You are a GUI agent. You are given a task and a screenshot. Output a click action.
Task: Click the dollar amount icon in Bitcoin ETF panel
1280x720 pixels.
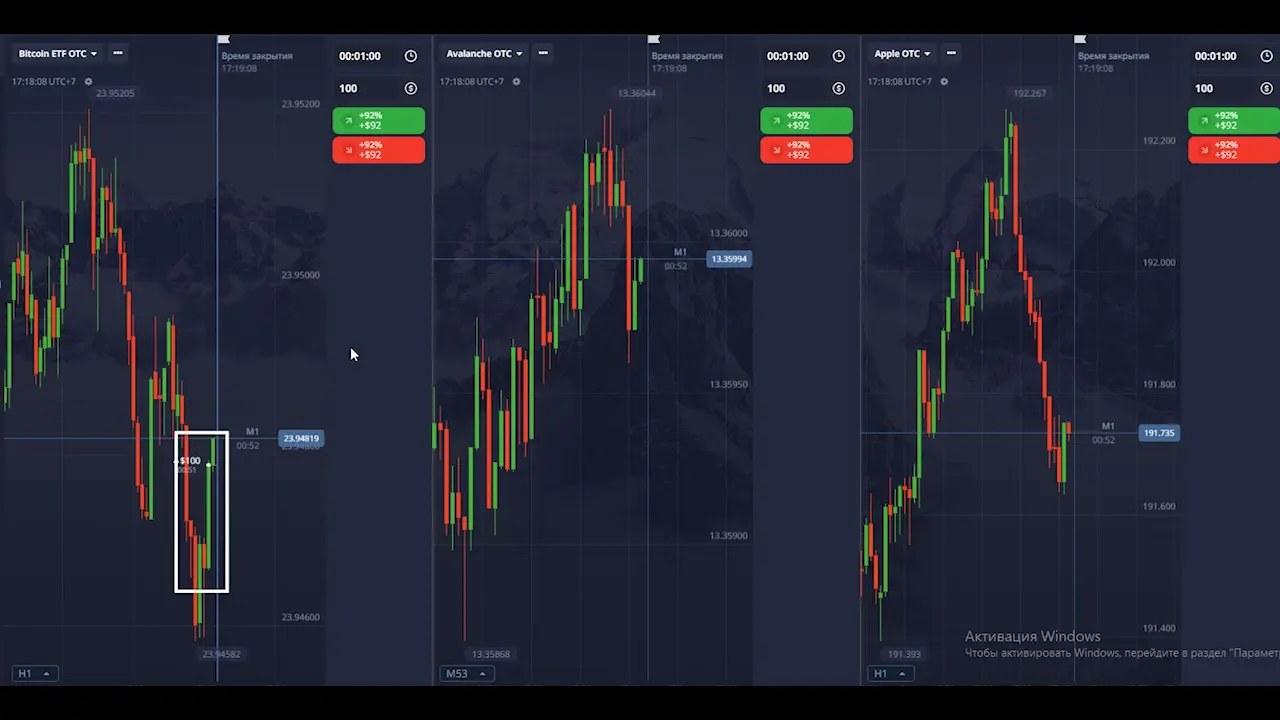click(411, 89)
